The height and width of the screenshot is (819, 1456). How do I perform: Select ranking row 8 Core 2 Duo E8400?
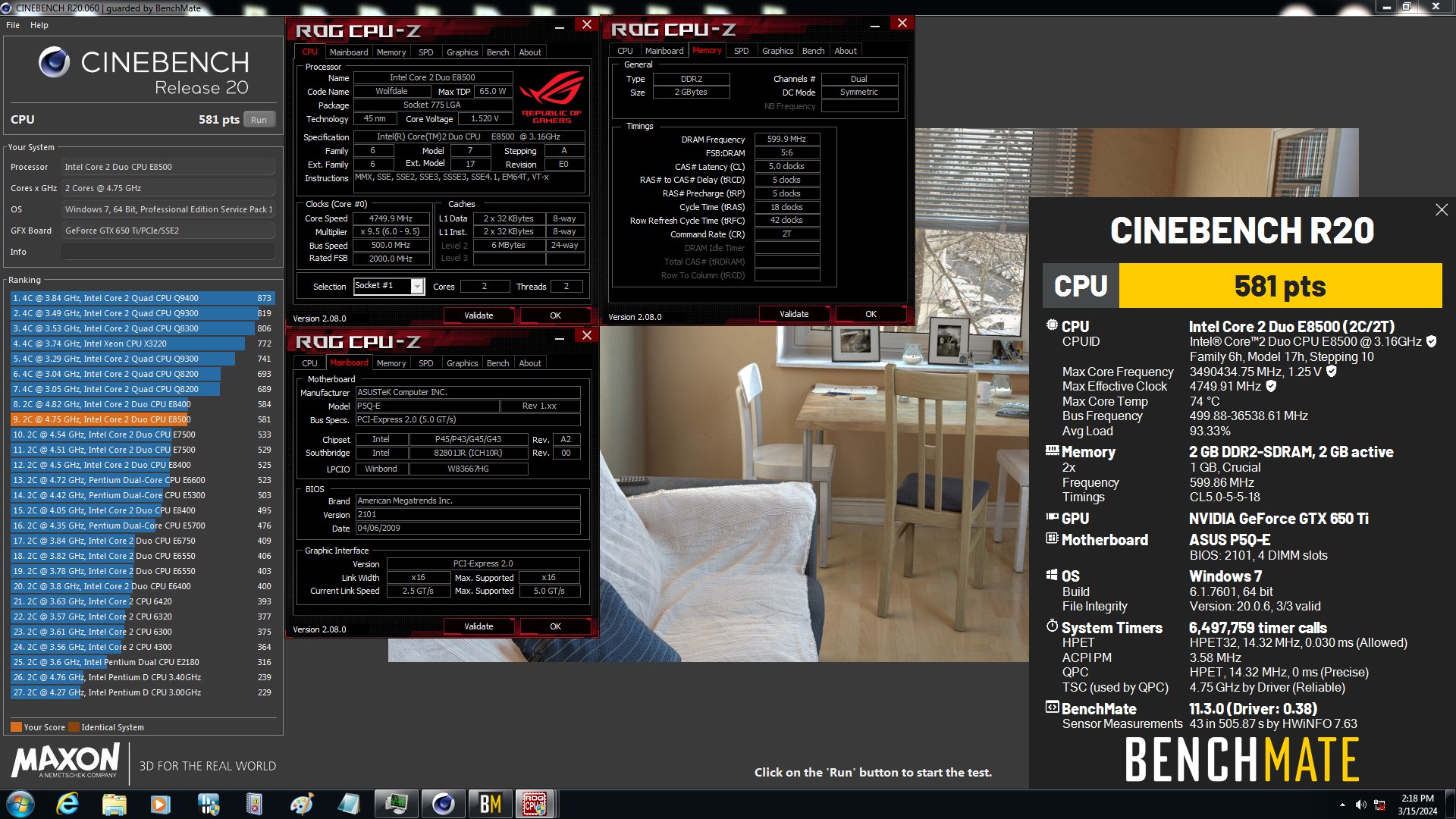pyautogui.click(x=143, y=404)
